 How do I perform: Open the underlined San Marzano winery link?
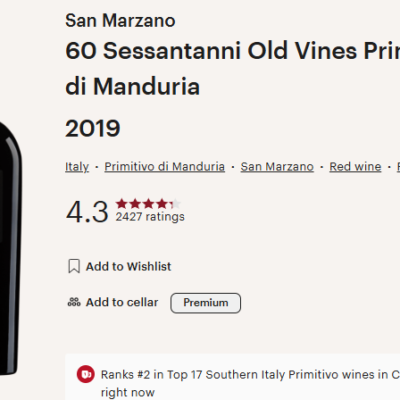[x=277, y=167]
